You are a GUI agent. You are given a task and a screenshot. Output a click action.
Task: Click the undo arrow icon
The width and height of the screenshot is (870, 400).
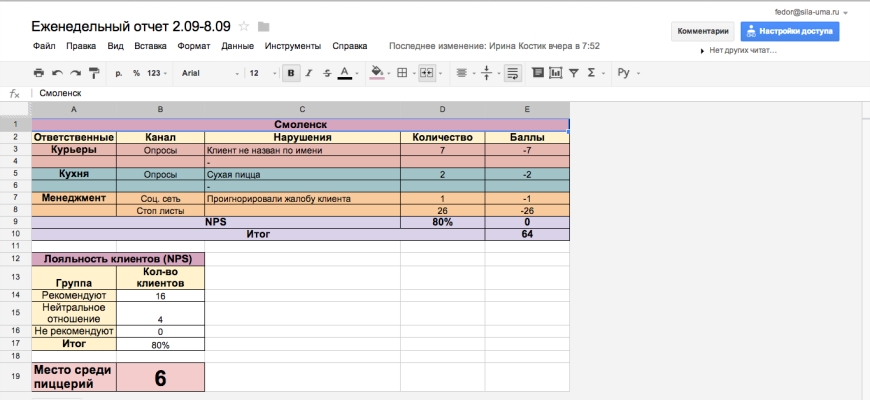[57, 73]
